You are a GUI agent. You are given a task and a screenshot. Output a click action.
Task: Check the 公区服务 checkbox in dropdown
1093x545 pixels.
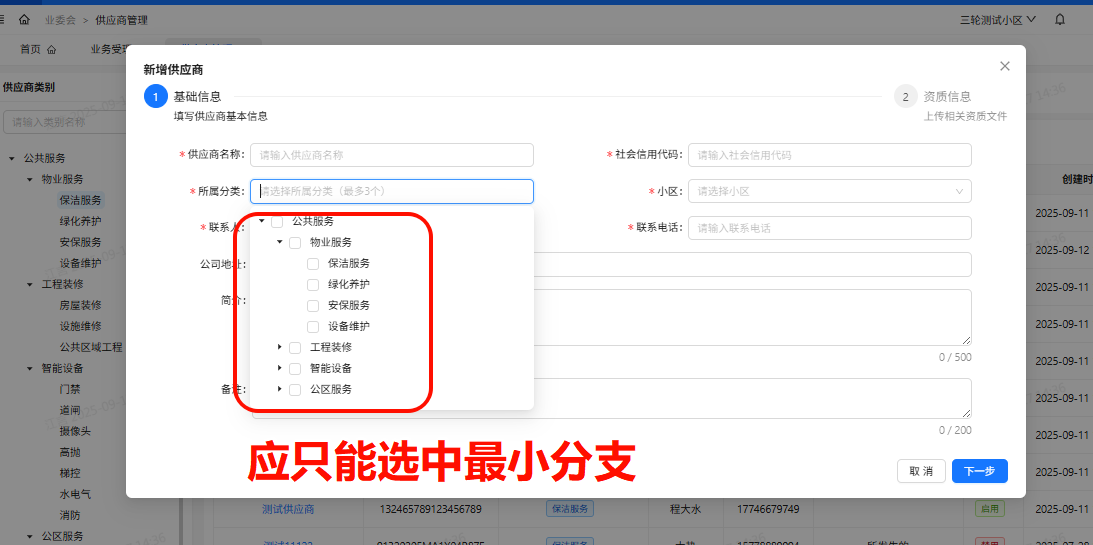(x=295, y=389)
